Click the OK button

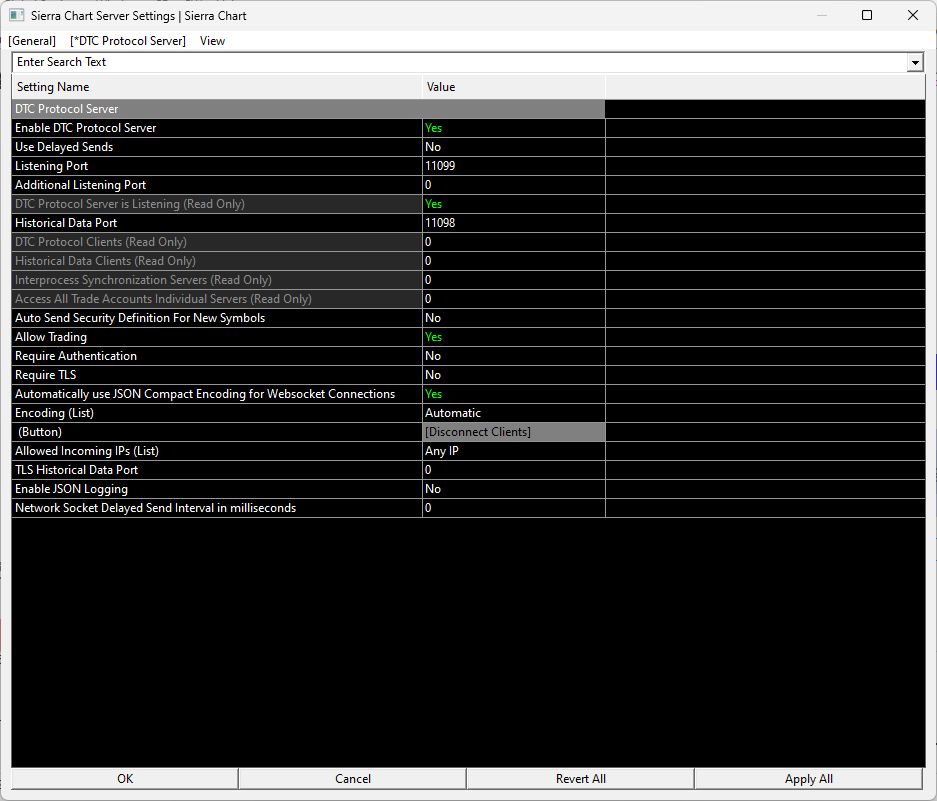[x=125, y=779]
